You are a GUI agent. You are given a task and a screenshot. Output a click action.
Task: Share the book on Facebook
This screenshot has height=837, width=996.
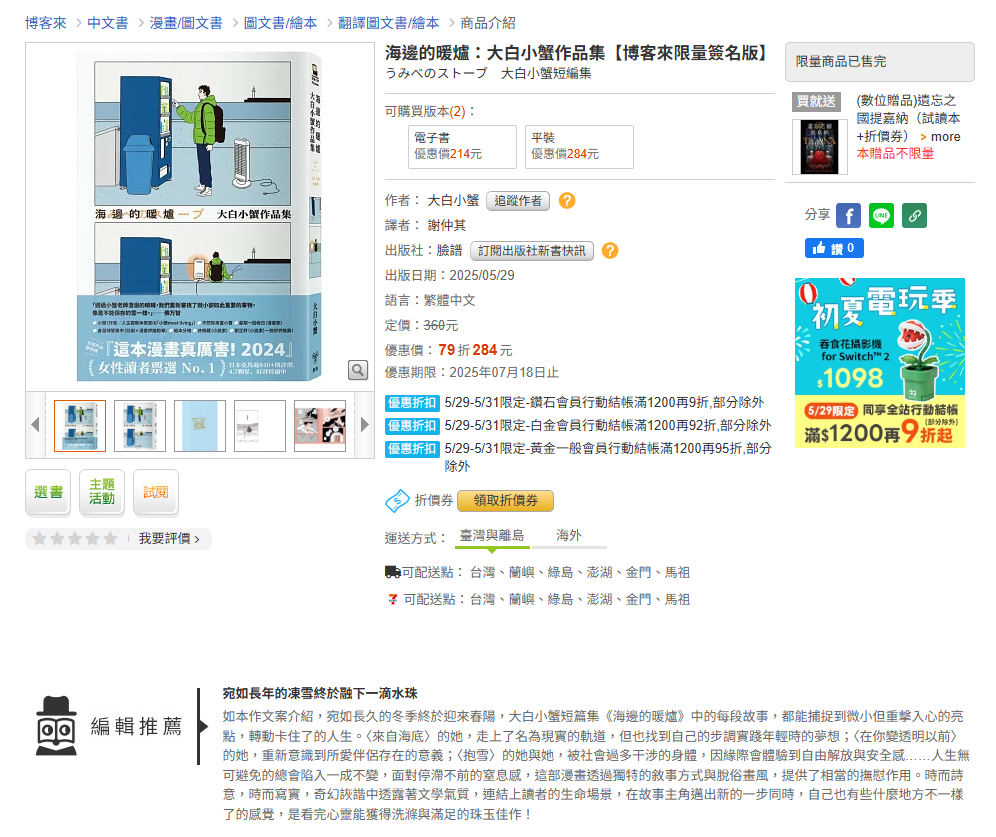coord(848,215)
